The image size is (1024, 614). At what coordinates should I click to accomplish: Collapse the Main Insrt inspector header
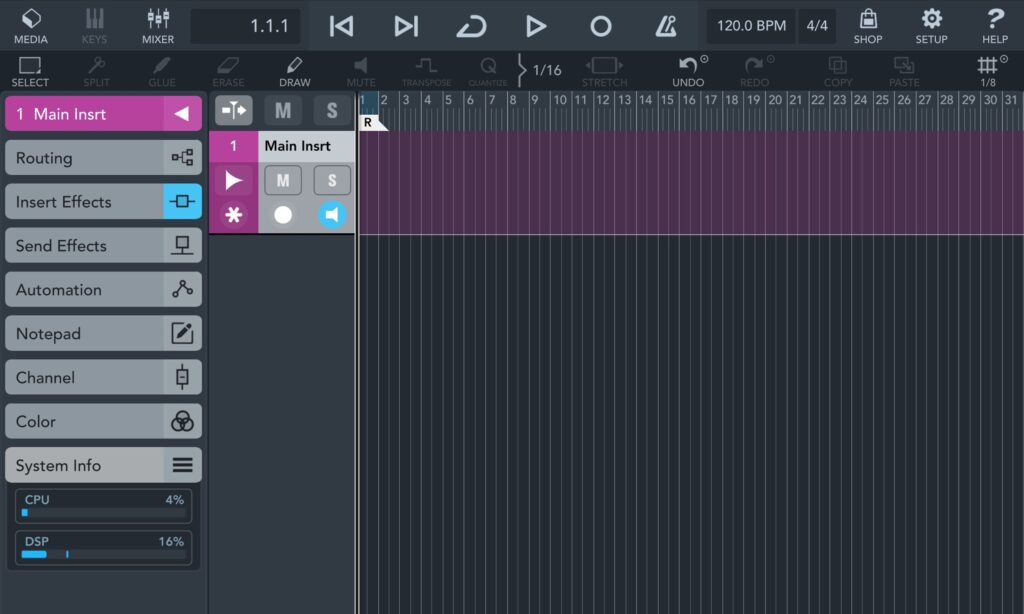tap(181, 114)
